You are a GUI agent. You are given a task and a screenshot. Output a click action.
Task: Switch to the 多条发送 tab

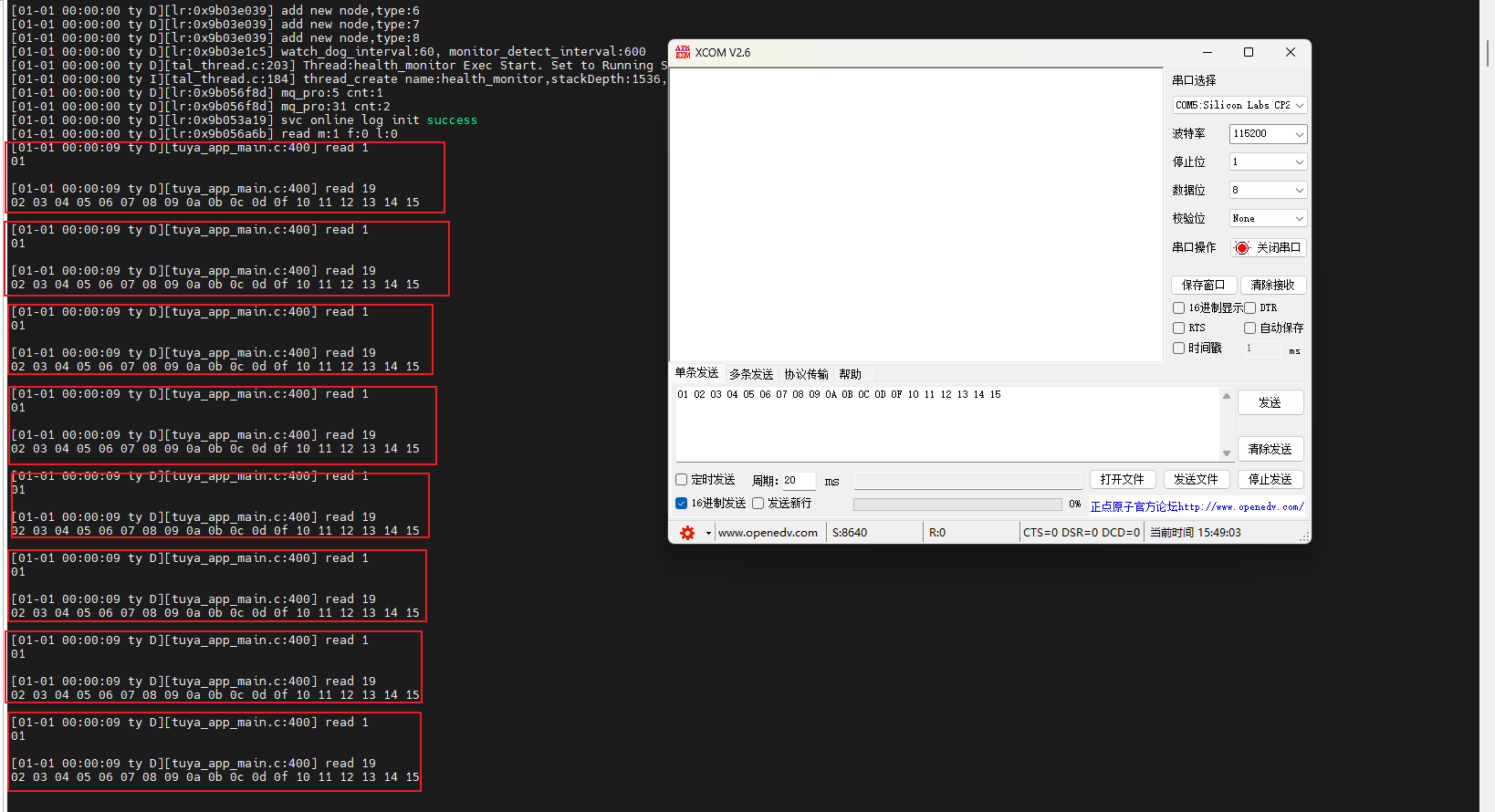(x=751, y=374)
